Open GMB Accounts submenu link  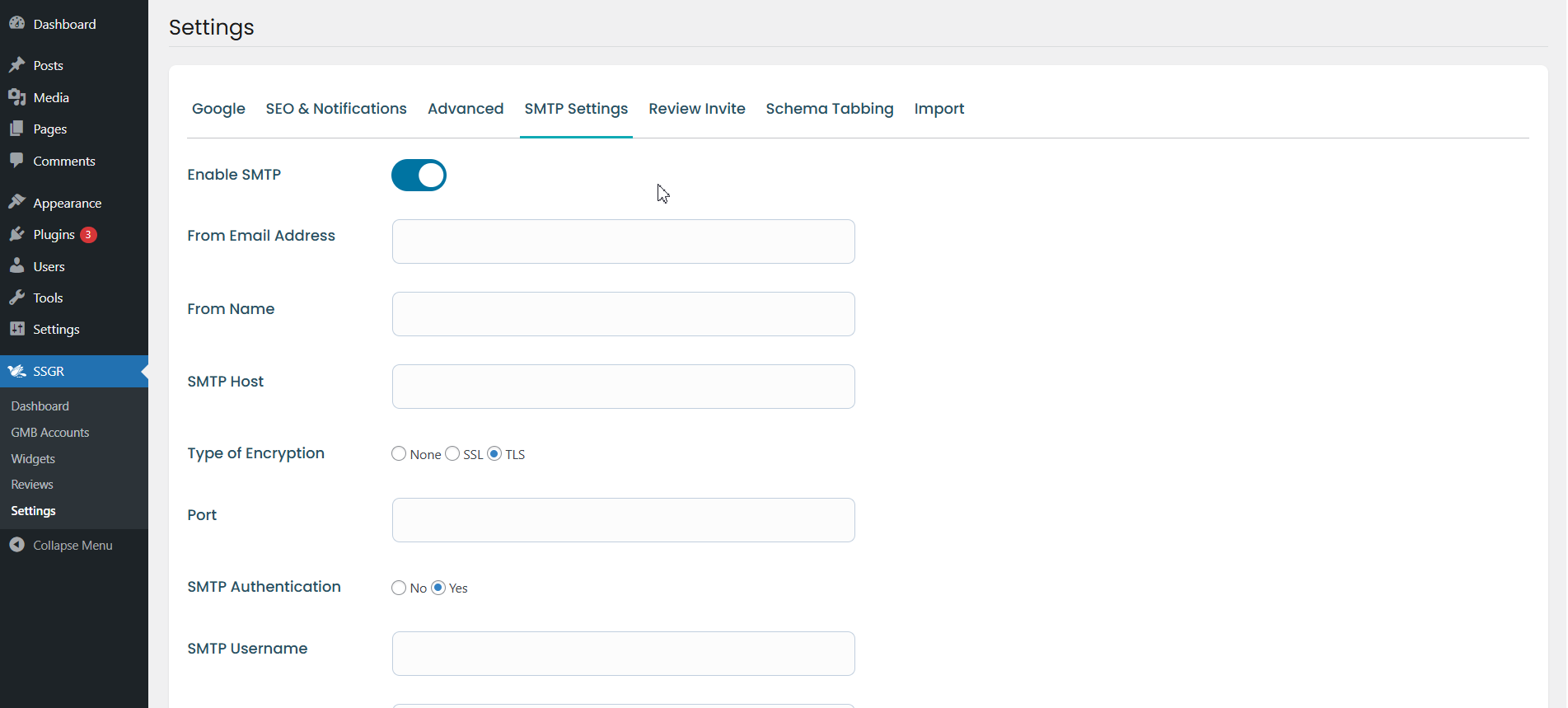[x=50, y=433]
